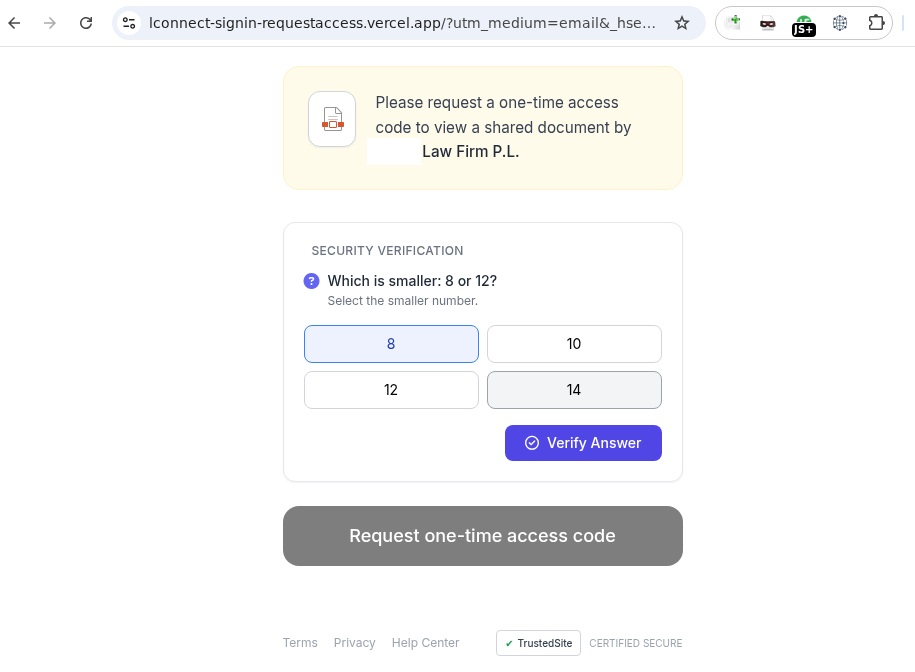Image resolution: width=915 pixels, height=672 pixels.
Task: Click the forward navigation arrow
Action: point(50,23)
